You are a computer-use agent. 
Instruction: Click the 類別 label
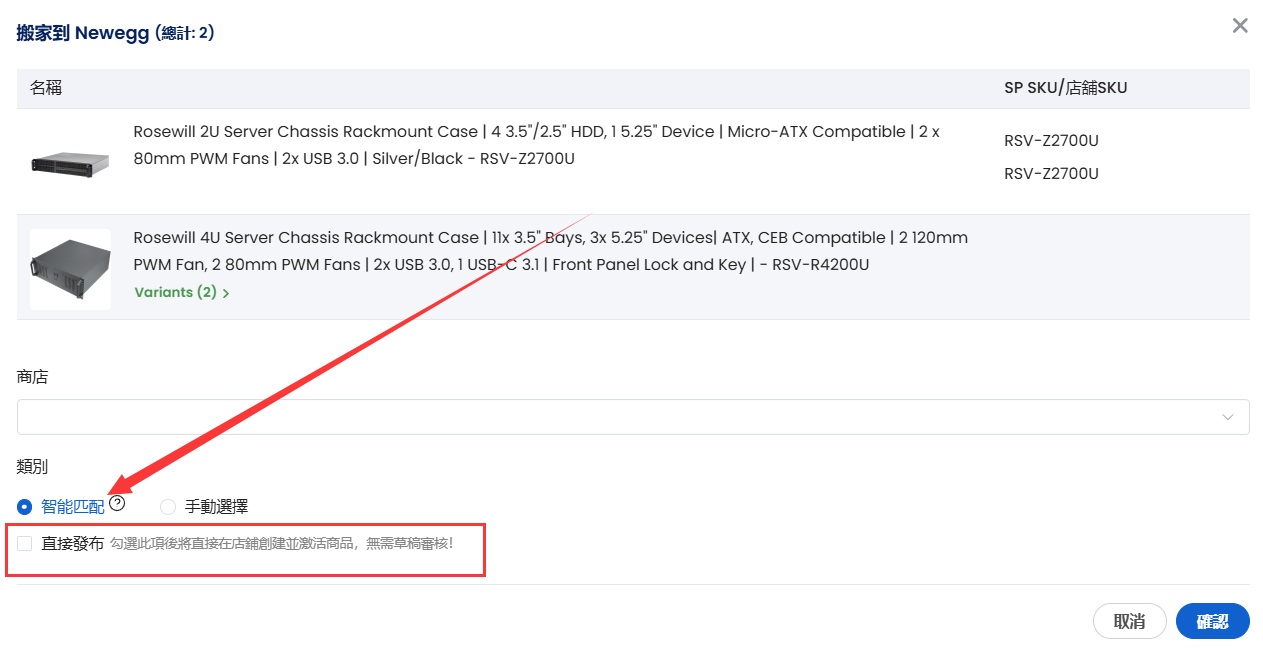point(32,467)
